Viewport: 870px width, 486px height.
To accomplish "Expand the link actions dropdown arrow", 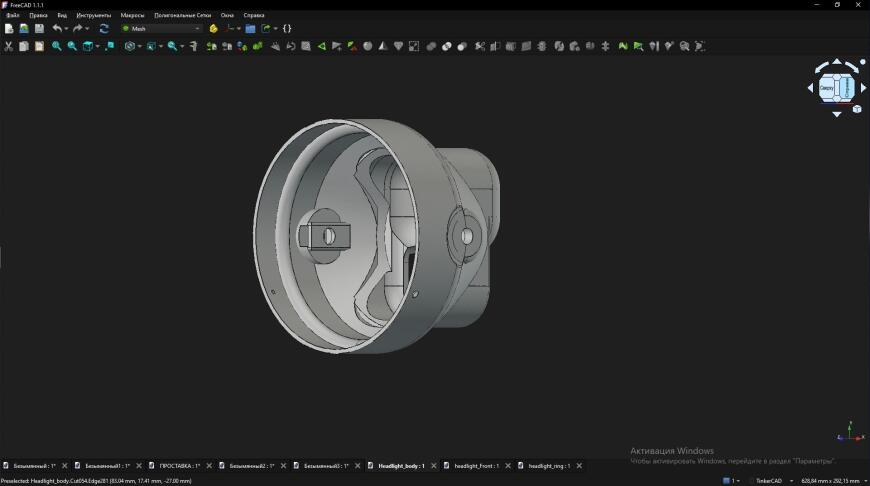I will pos(276,28).
